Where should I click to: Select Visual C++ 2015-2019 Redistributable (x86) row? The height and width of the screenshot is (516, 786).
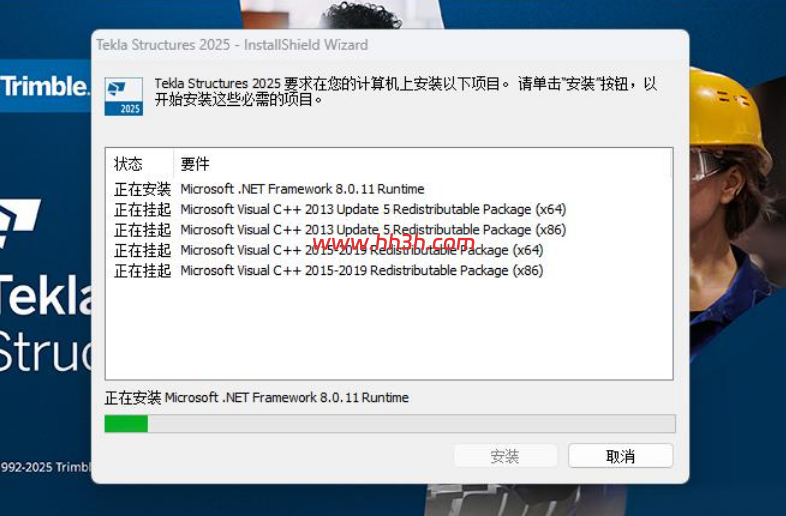click(388, 270)
